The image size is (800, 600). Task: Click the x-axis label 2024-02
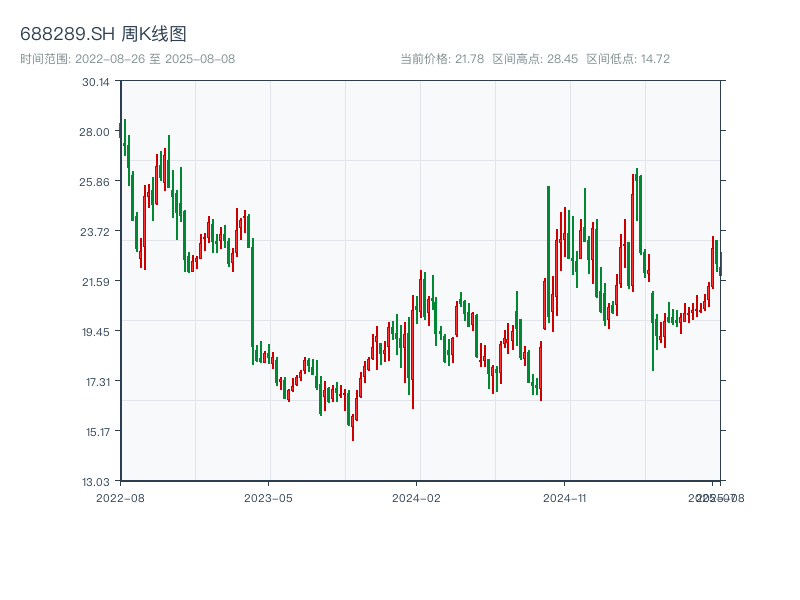(x=416, y=498)
